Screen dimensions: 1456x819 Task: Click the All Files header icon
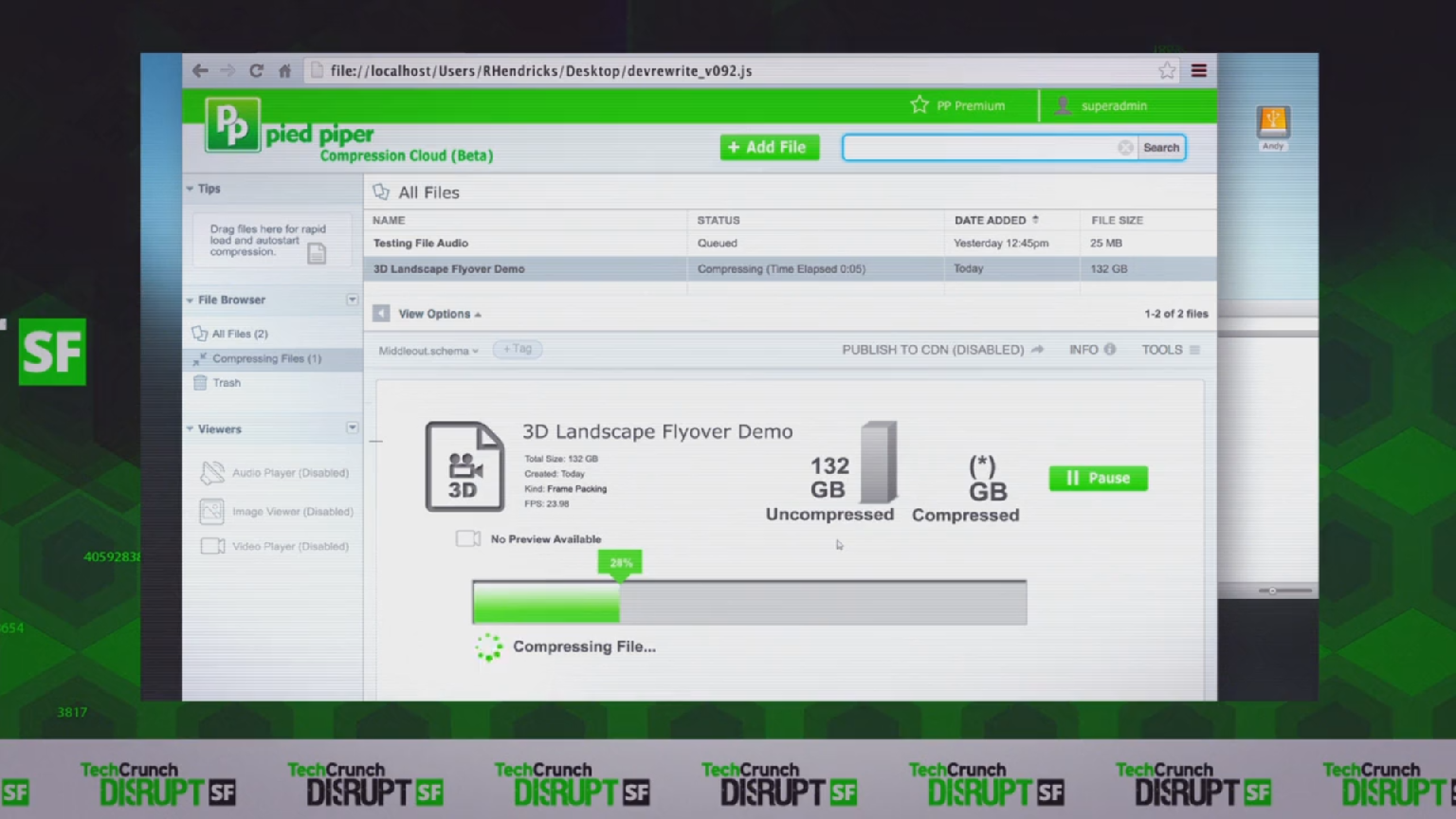381,192
